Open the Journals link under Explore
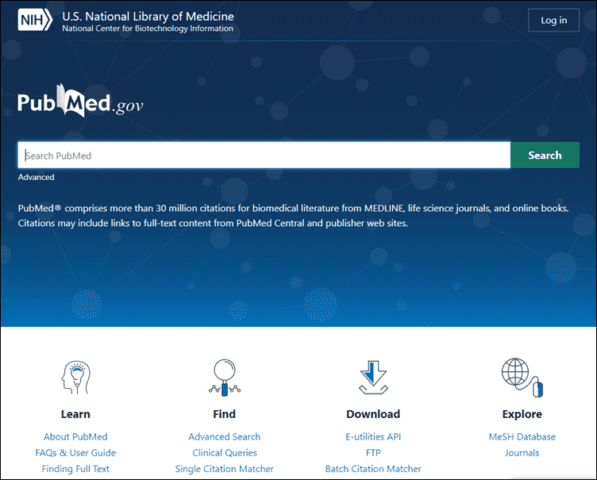597x480 pixels. coord(522,453)
